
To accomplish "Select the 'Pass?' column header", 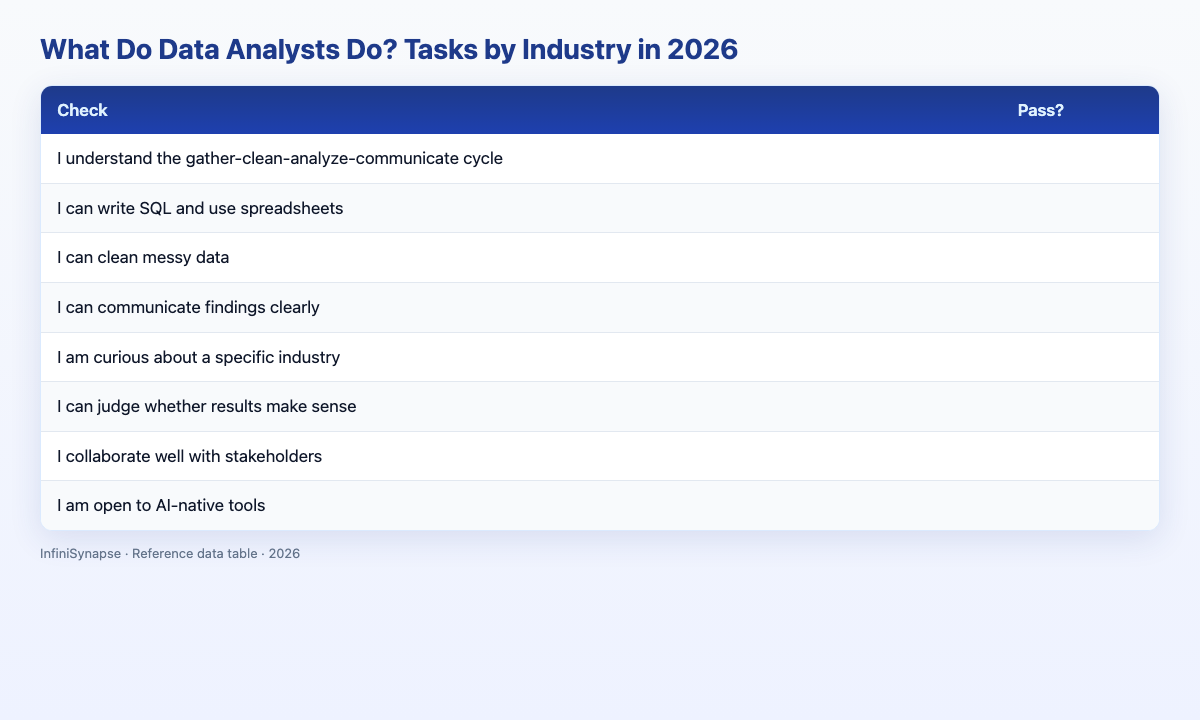I will click(1040, 111).
